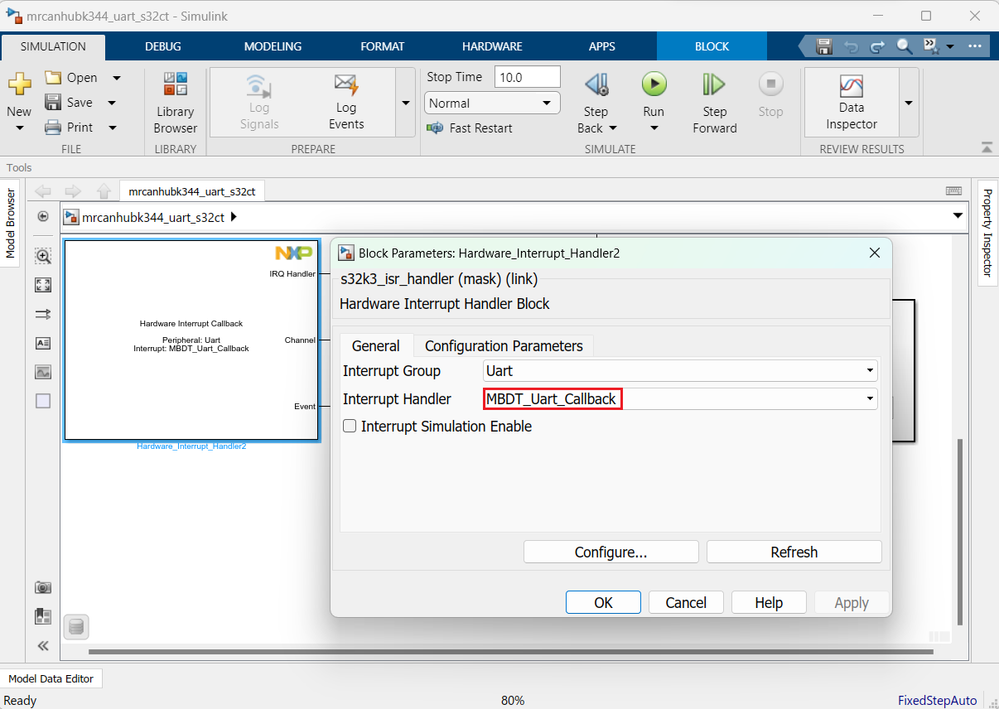Click Fast Restart icon
999x709 pixels.
tap(435, 128)
